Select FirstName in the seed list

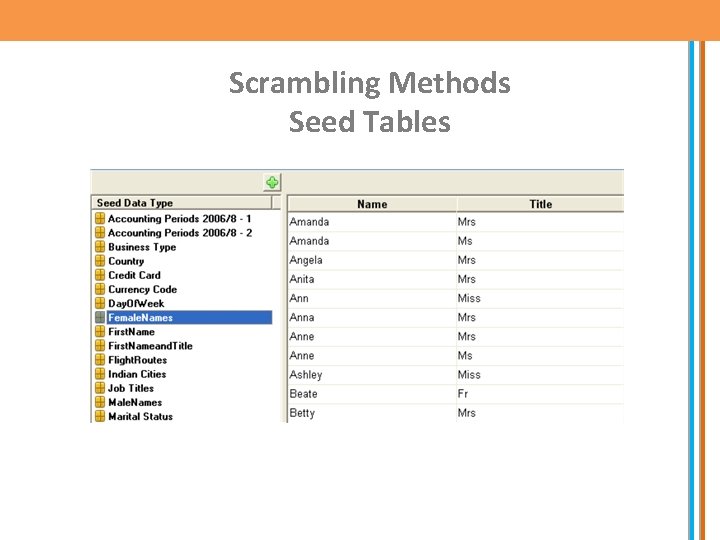[131, 332]
